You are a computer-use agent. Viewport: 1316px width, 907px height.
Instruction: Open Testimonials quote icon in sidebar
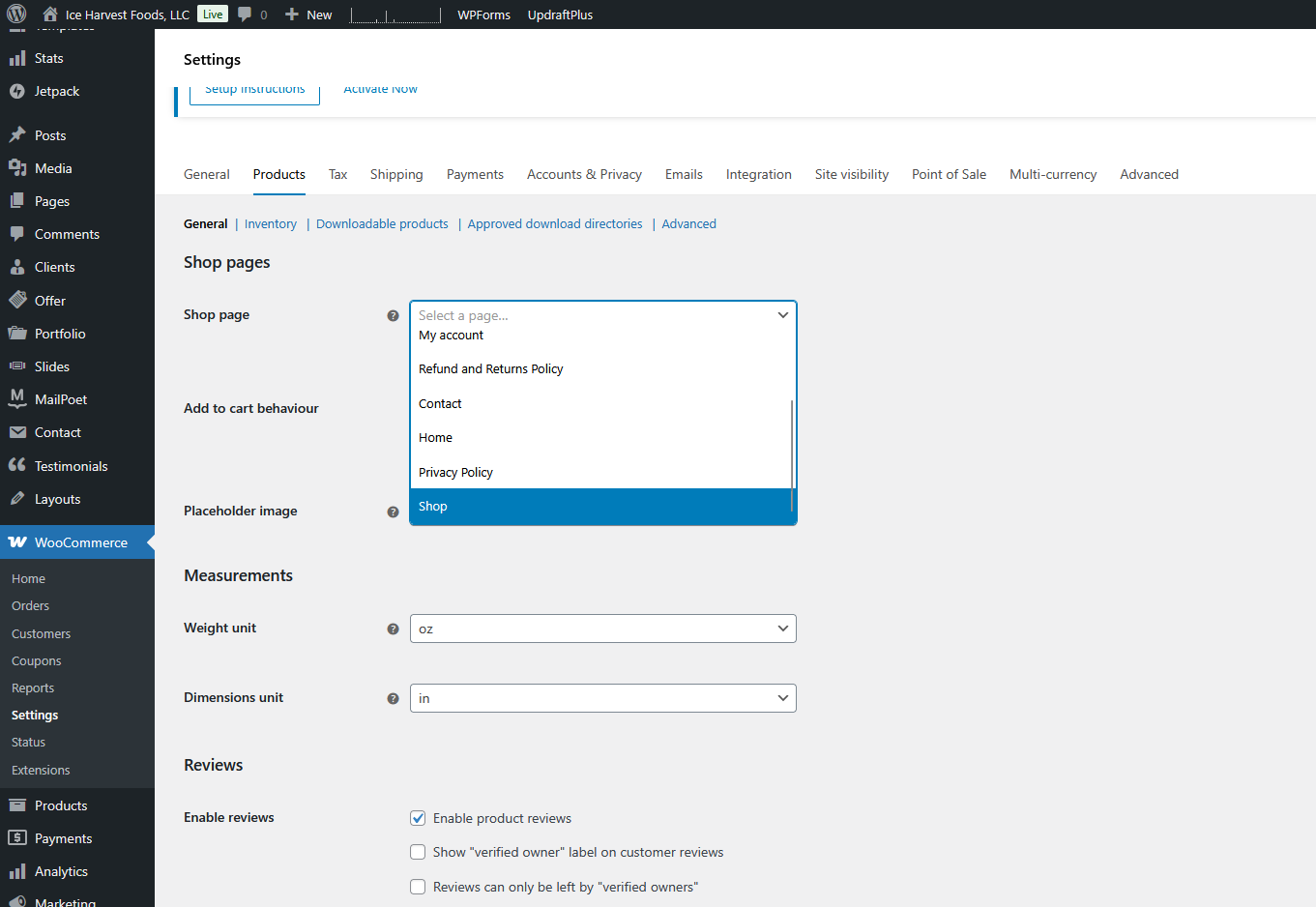pyautogui.click(x=17, y=466)
